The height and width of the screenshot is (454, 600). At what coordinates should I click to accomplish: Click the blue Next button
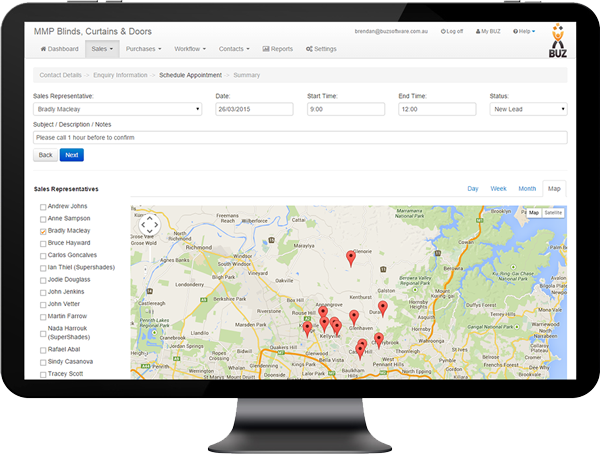(72, 155)
